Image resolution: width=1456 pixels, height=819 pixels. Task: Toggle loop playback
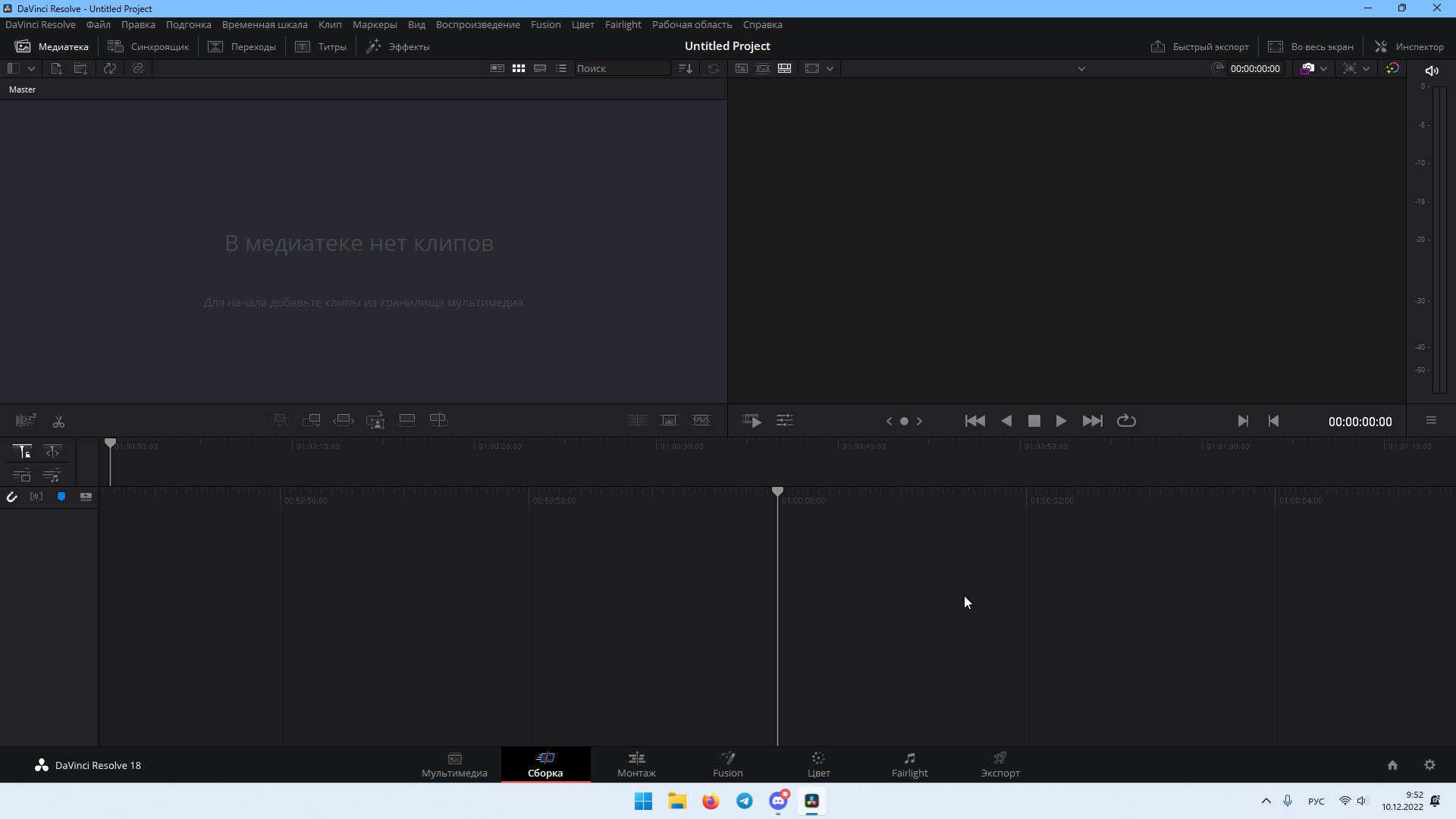pos(1126,421)
